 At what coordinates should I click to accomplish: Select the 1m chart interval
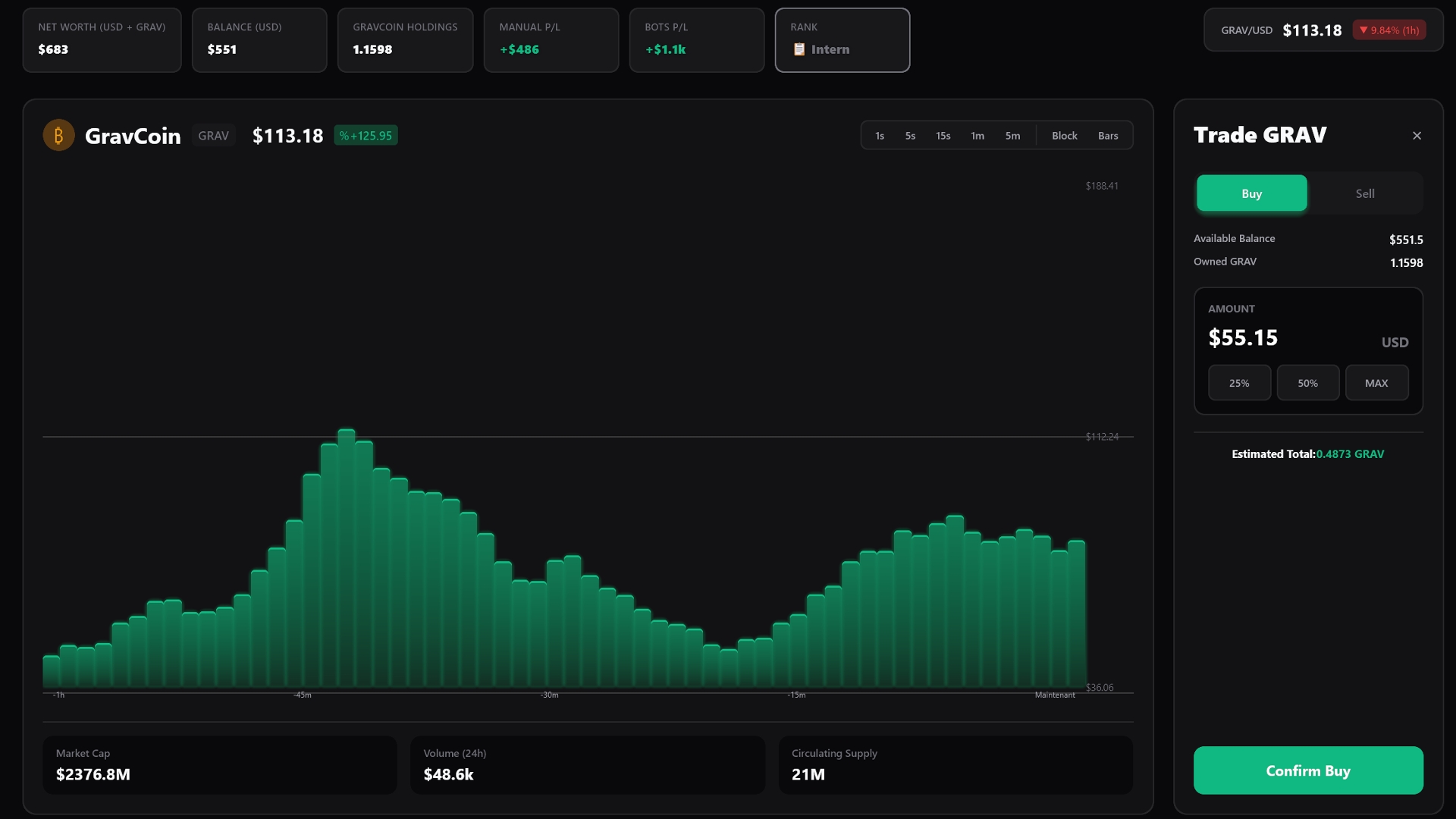pyautogui.click(x=977, y=136)
